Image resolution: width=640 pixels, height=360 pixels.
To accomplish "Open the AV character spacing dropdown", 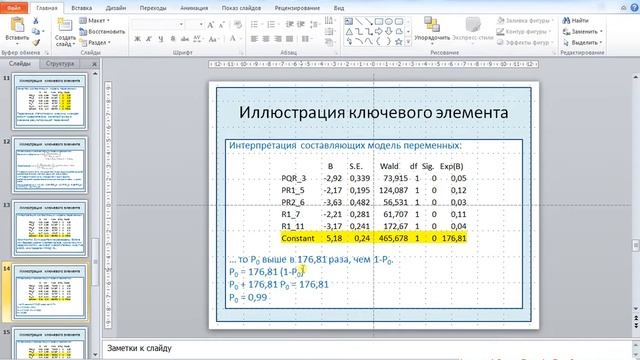I will click(198, 39).
